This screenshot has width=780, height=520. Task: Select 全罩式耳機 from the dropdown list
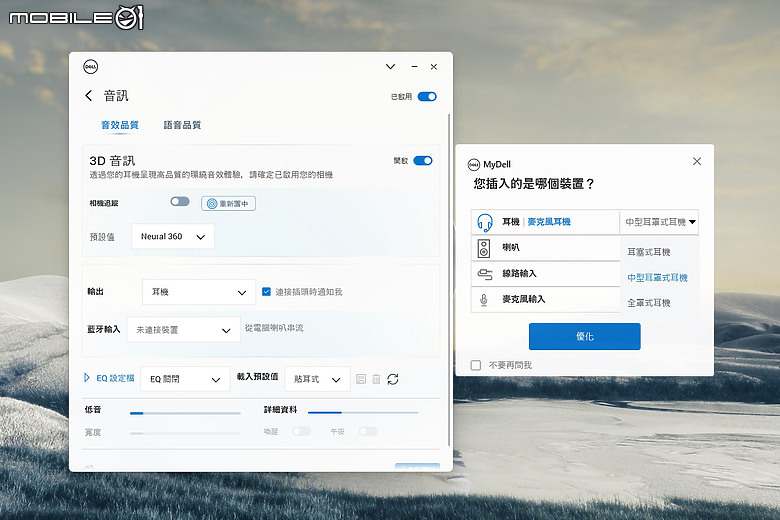click(x=649, y=303)
